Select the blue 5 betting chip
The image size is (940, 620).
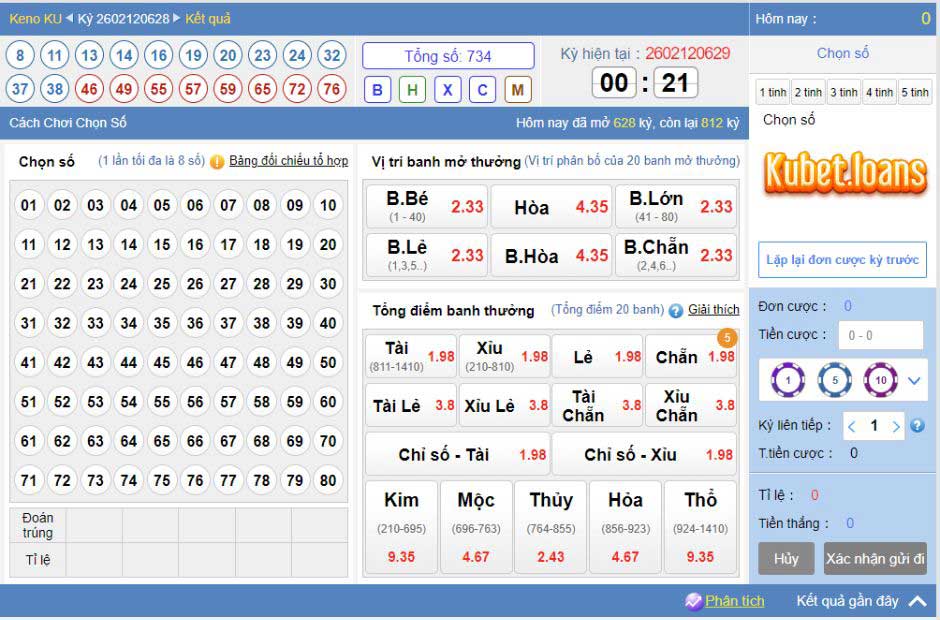point(835,380)
